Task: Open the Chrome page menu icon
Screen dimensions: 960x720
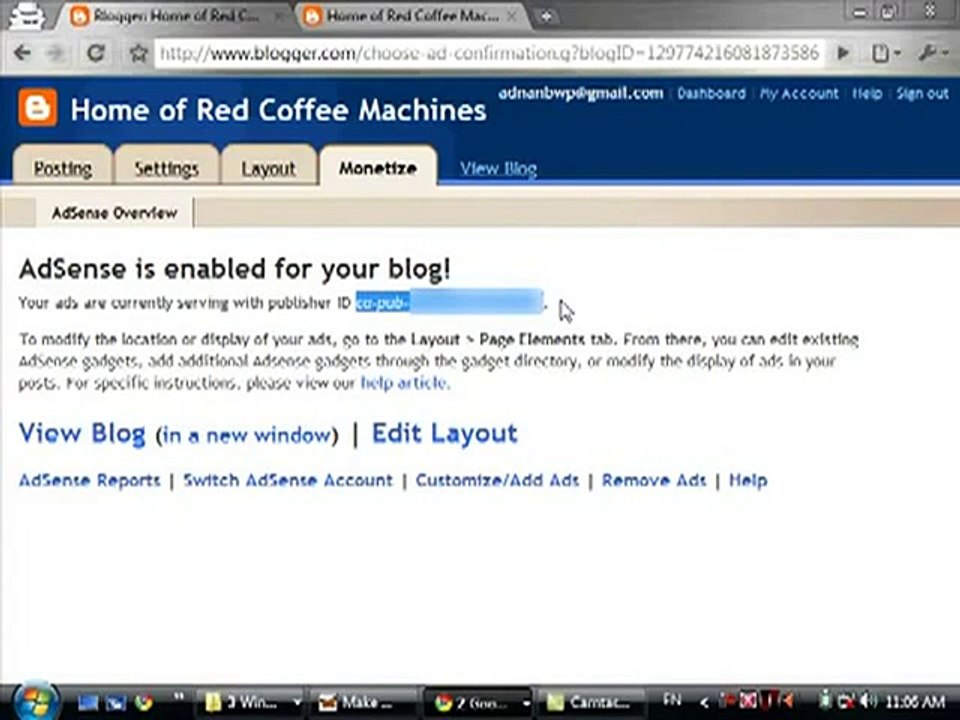Action: pyautogui.click(x=885, y=53)
